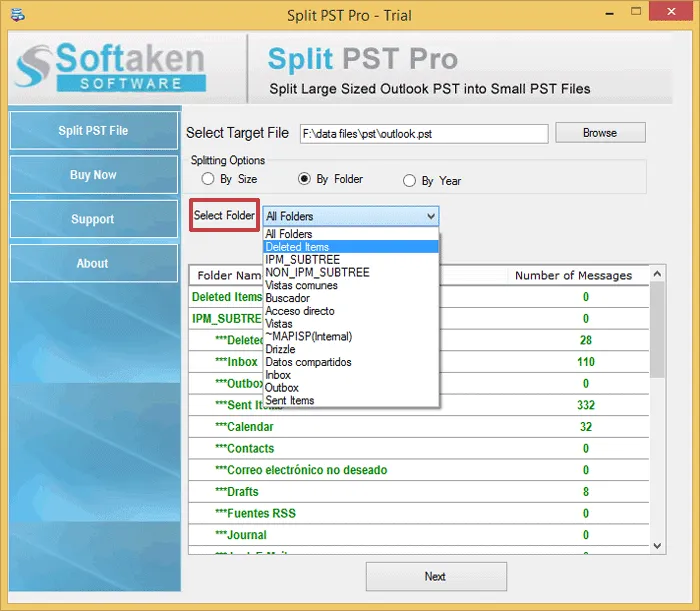Viewport: 700px width, 611px height.
Task: Minimize the Split PST Pro window
Action: pos(609,12)
